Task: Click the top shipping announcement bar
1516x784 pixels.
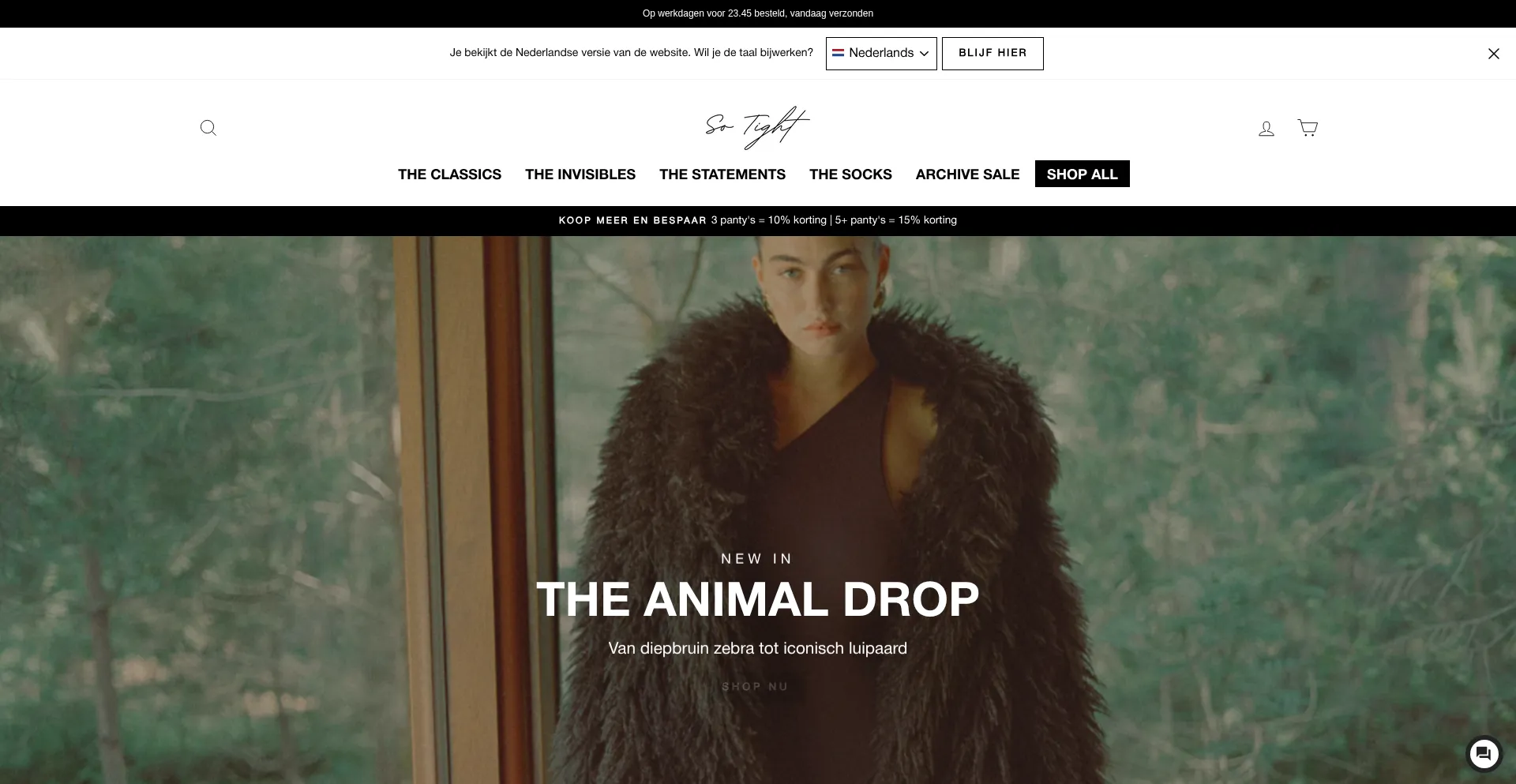Action: pos(758,13)
